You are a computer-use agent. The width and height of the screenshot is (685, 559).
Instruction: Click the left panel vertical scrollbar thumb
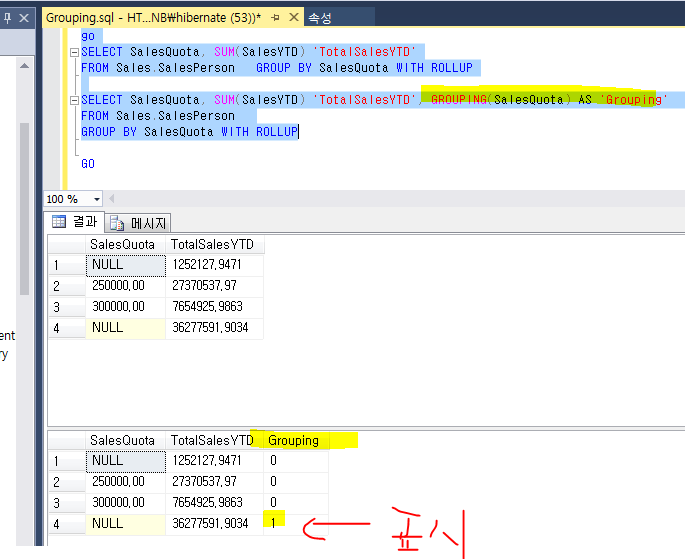coord(24,209)
